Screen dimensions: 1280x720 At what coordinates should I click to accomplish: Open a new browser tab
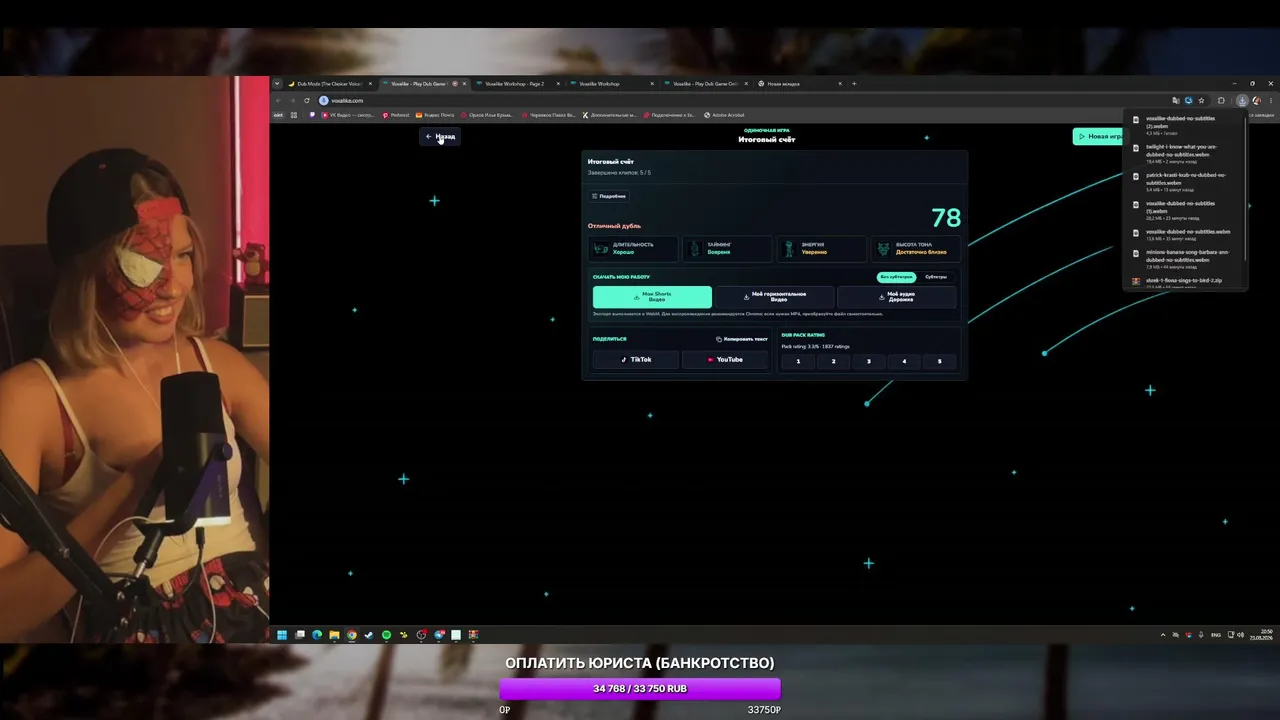click(x=854, y=84)
